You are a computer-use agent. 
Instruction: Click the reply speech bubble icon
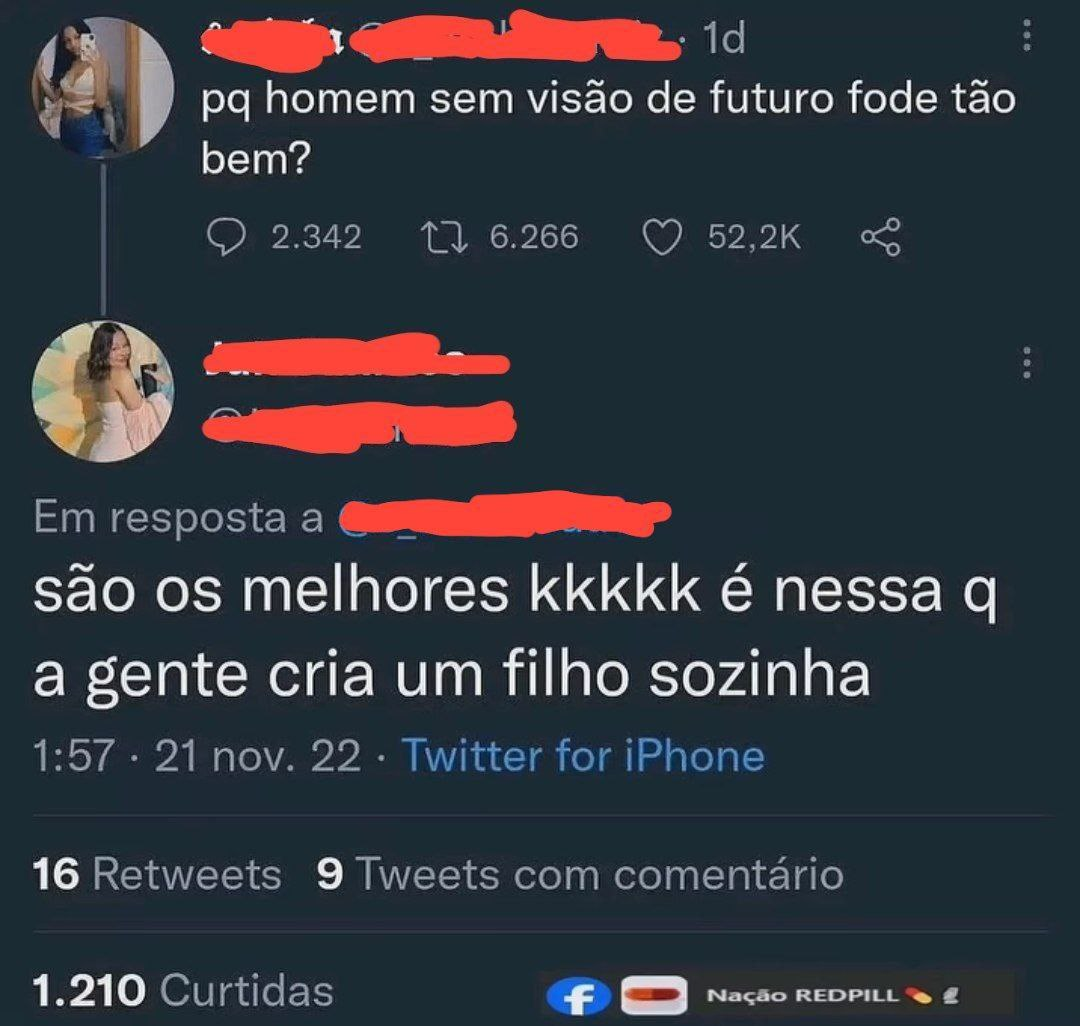pos(226,238)
